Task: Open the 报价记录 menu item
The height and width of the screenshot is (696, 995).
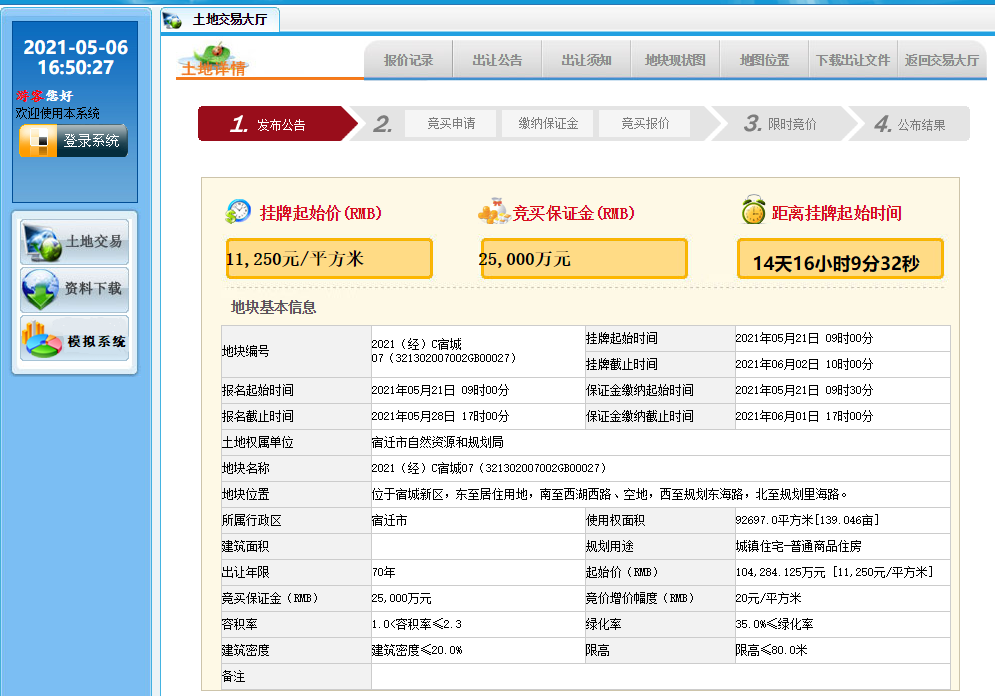Action: [408, 60]
